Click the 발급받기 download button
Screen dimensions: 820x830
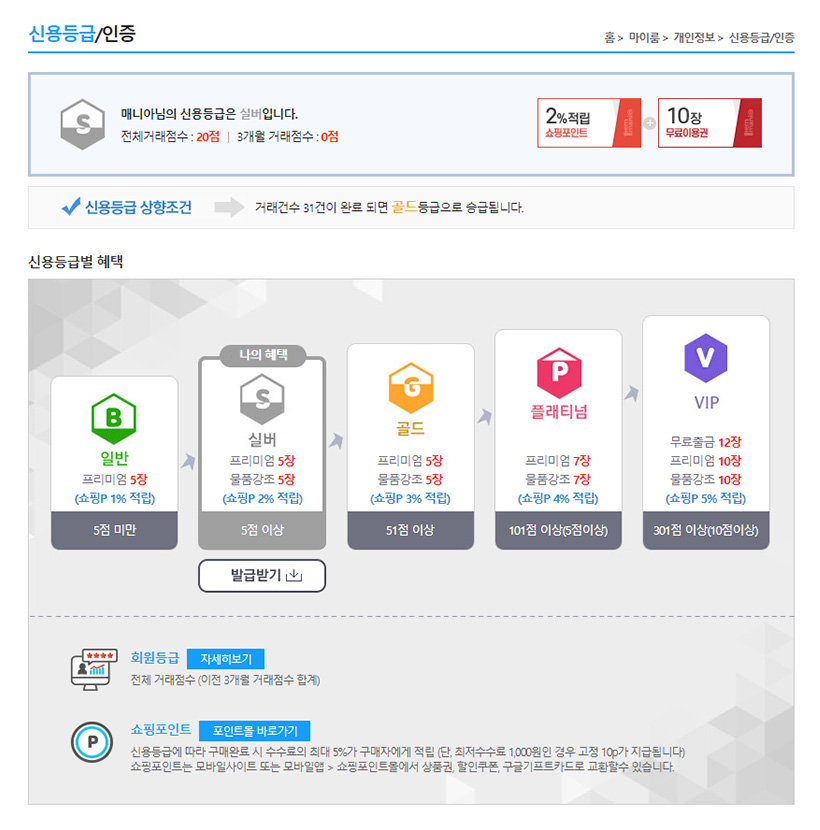(x=262, y=575)
